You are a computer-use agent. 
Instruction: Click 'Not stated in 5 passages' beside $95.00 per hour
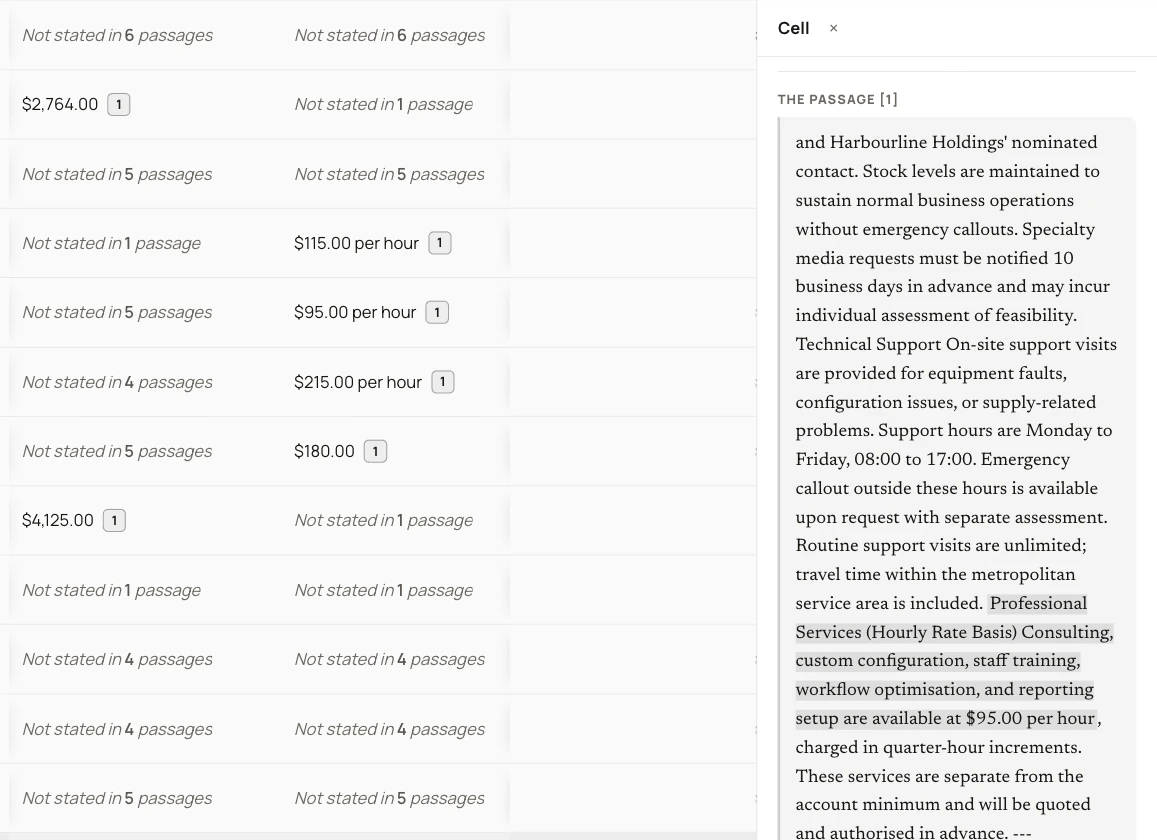[x=117, y=312]
